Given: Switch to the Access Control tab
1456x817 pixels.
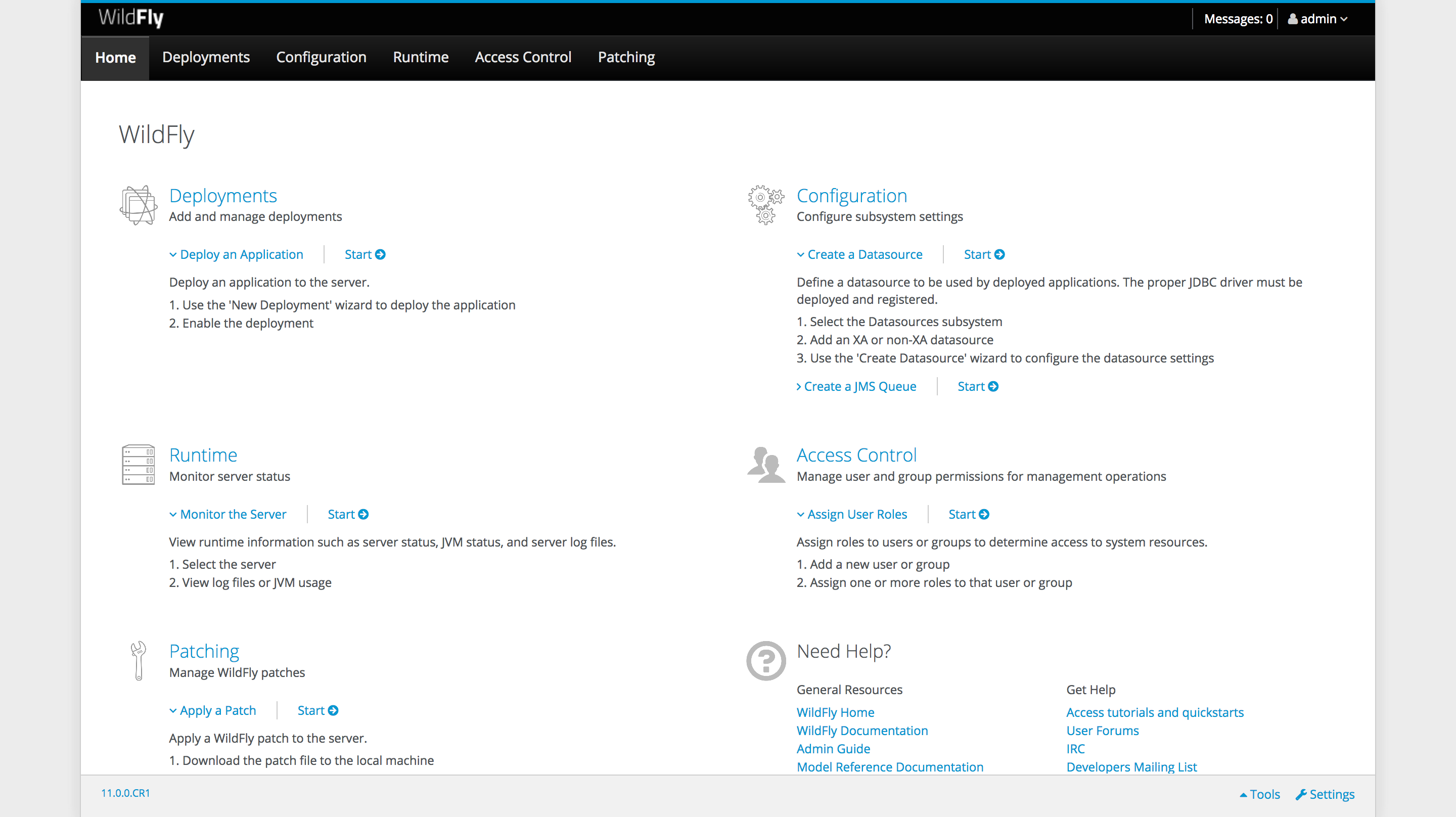Looking at the screenshot, I should point(522,57).
